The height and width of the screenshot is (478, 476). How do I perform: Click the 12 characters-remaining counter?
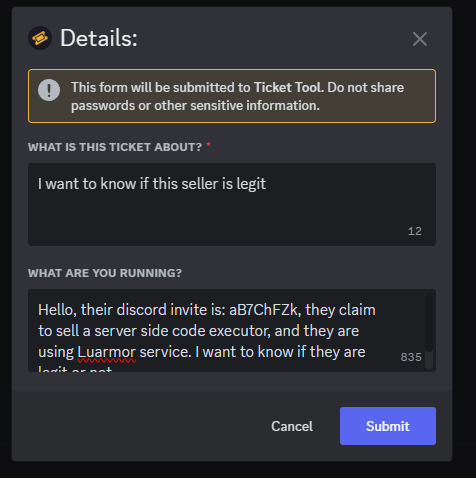tap(415, 231)
